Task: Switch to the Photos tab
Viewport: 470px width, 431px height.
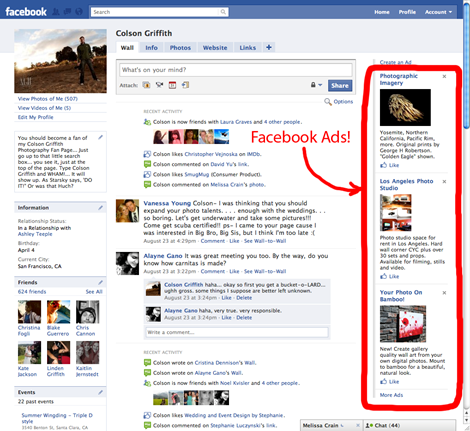Action: (180, 48)
